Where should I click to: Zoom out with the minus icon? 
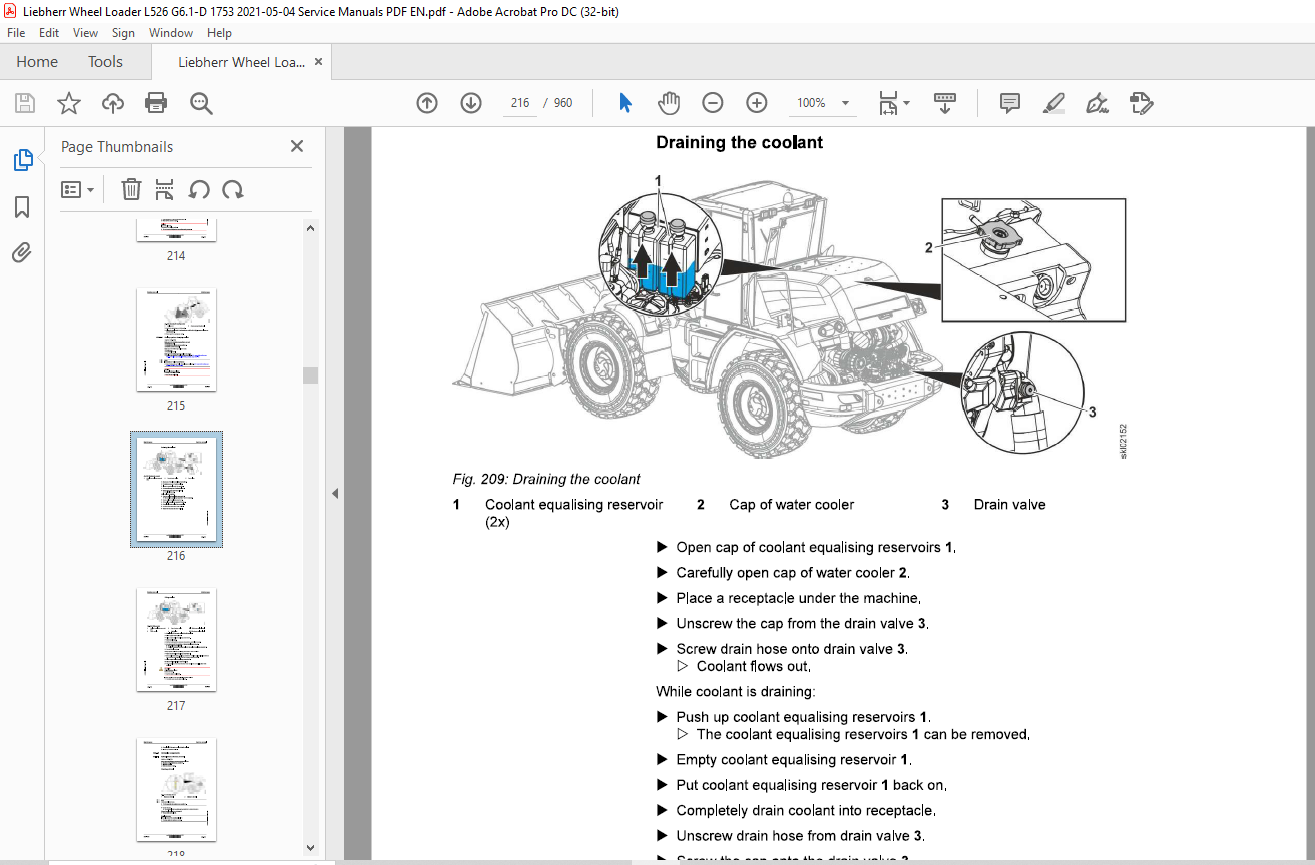(713, 103)
